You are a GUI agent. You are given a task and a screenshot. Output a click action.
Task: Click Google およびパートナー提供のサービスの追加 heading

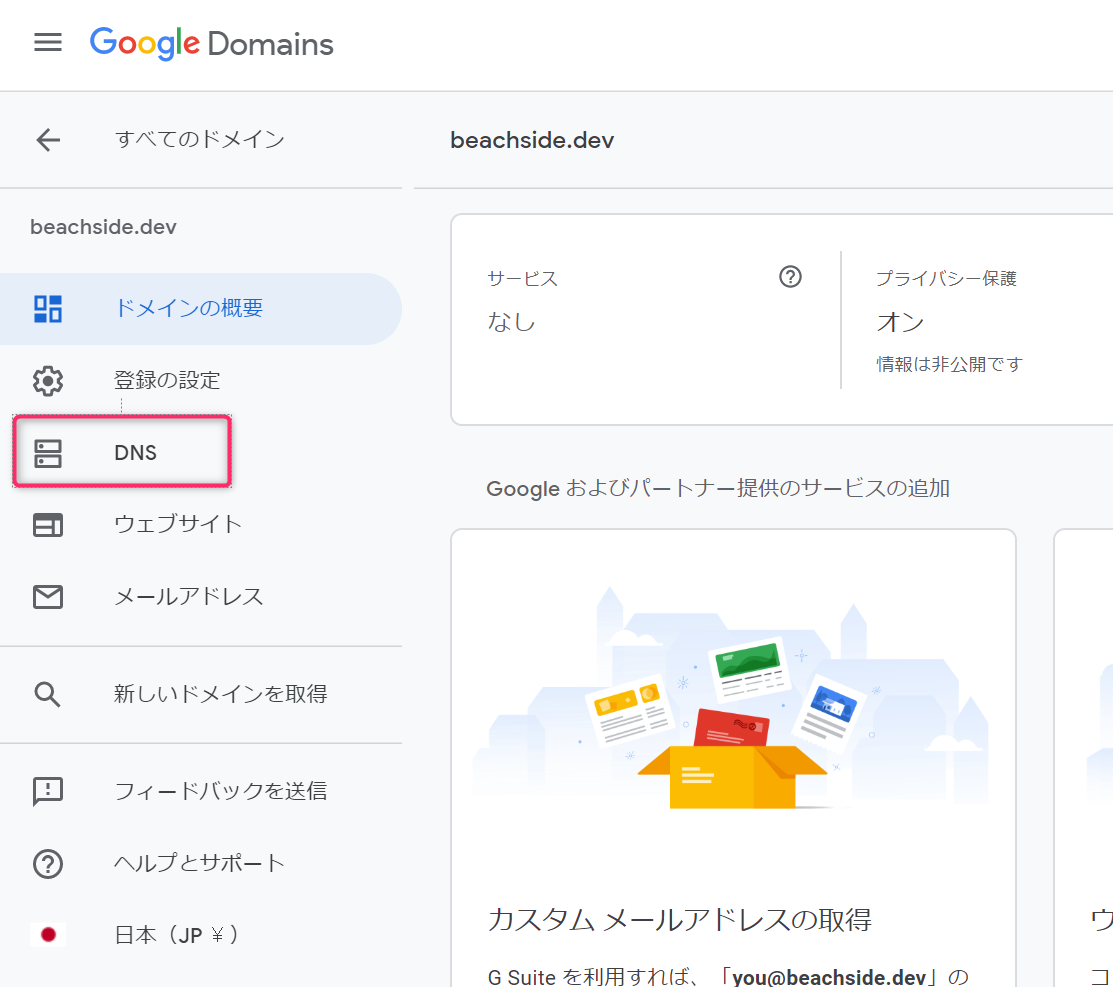pyautogui.click(x=718, y=489)
